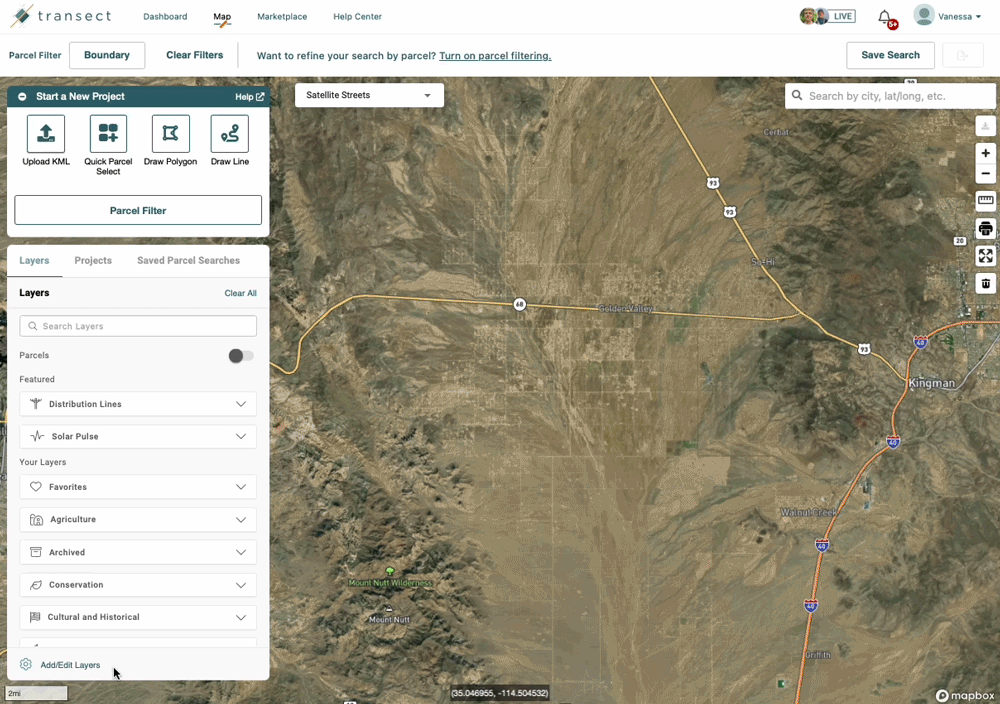Select the Draw Polygon tool
Screen dimensions: 1000x704
coord(170,134)
